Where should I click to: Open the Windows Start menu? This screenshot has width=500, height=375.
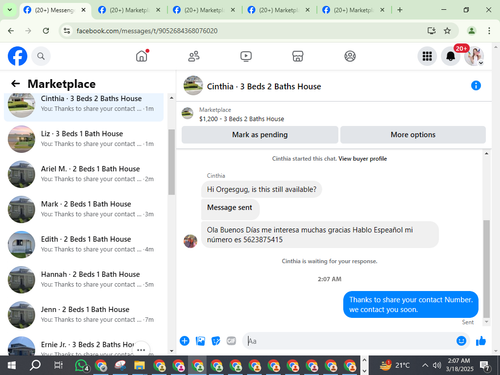(x=11, y=365)
